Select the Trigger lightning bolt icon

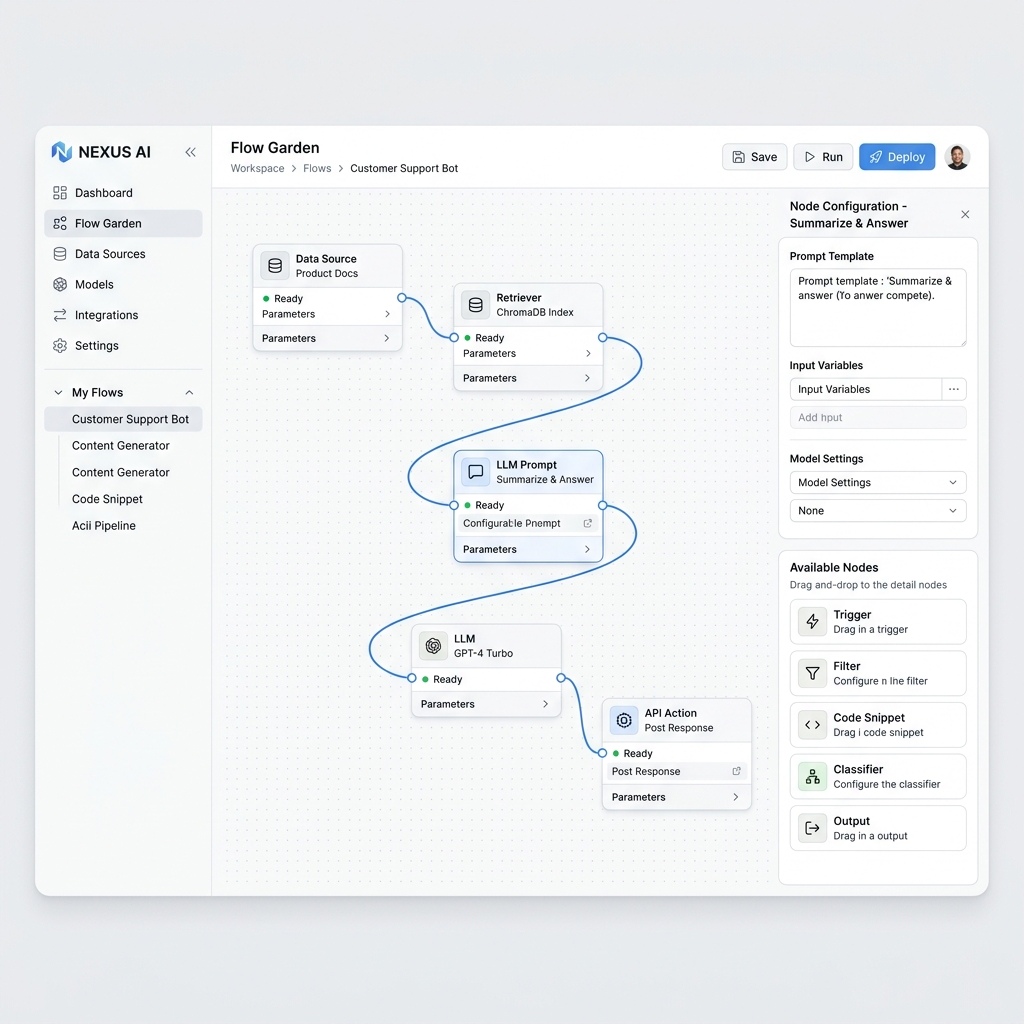[812, 622]
